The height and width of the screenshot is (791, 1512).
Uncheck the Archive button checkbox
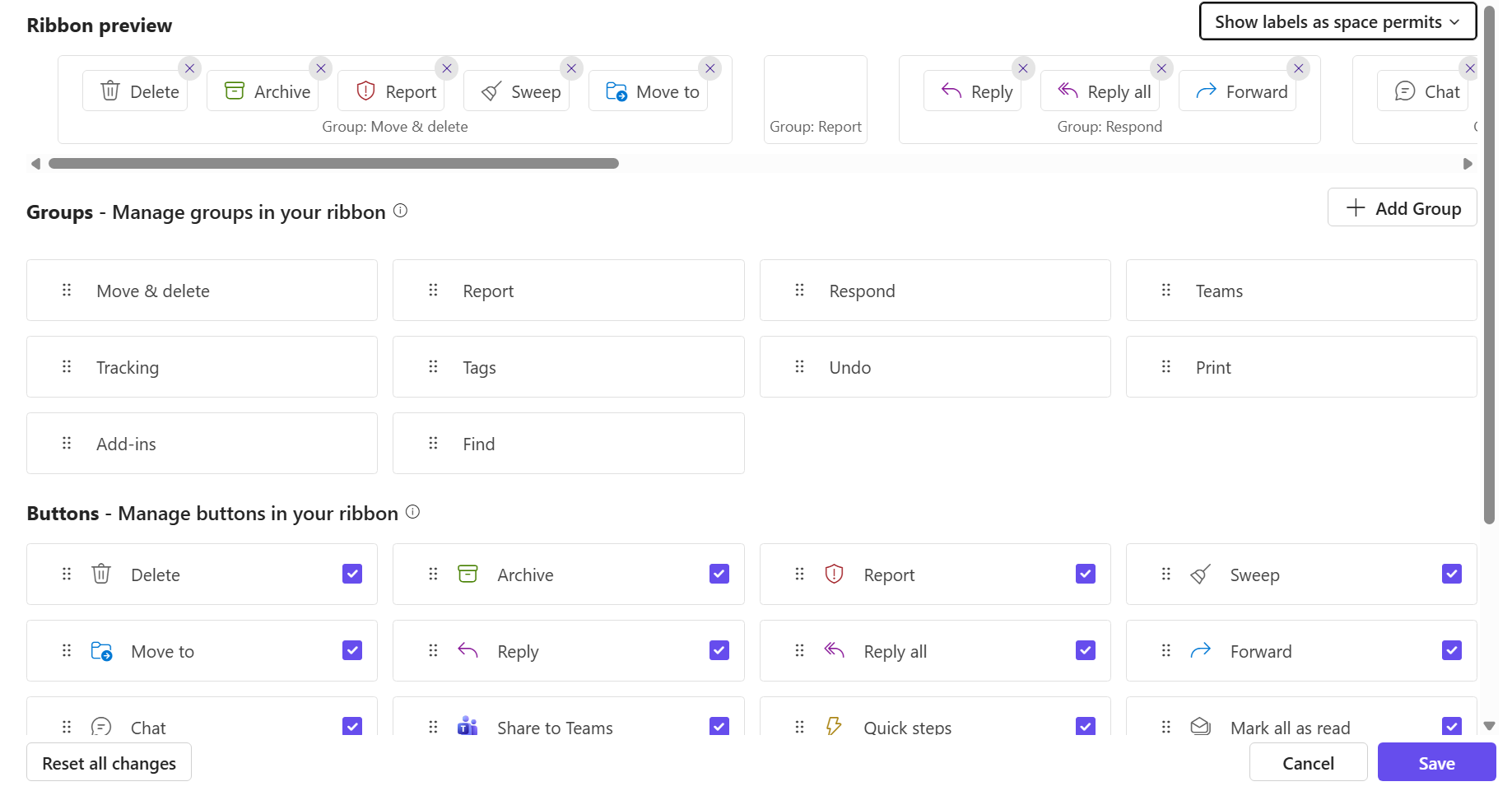[x=719, y=574]
